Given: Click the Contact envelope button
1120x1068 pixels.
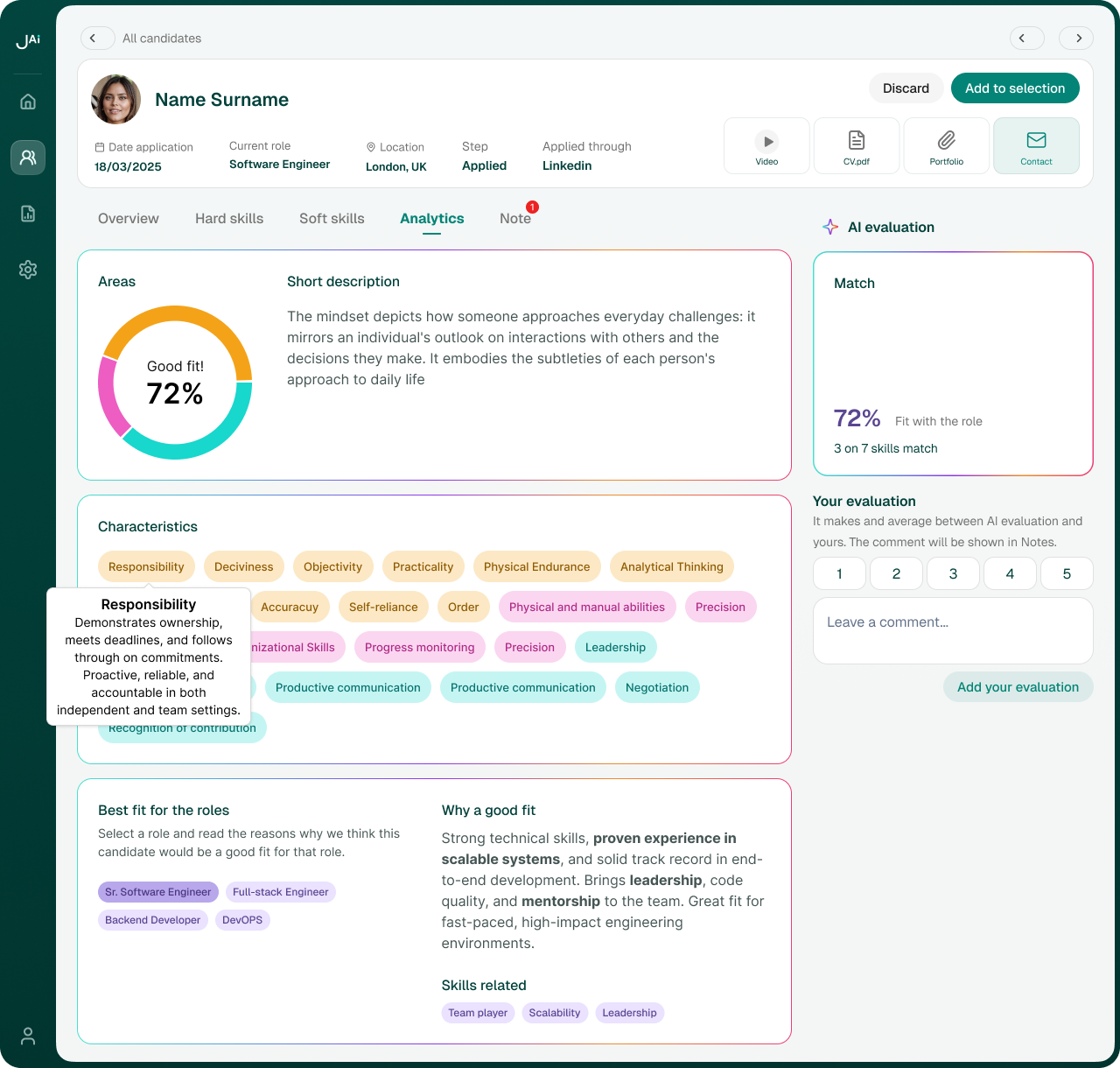Looking at the screenshot, I should 1036,146.
